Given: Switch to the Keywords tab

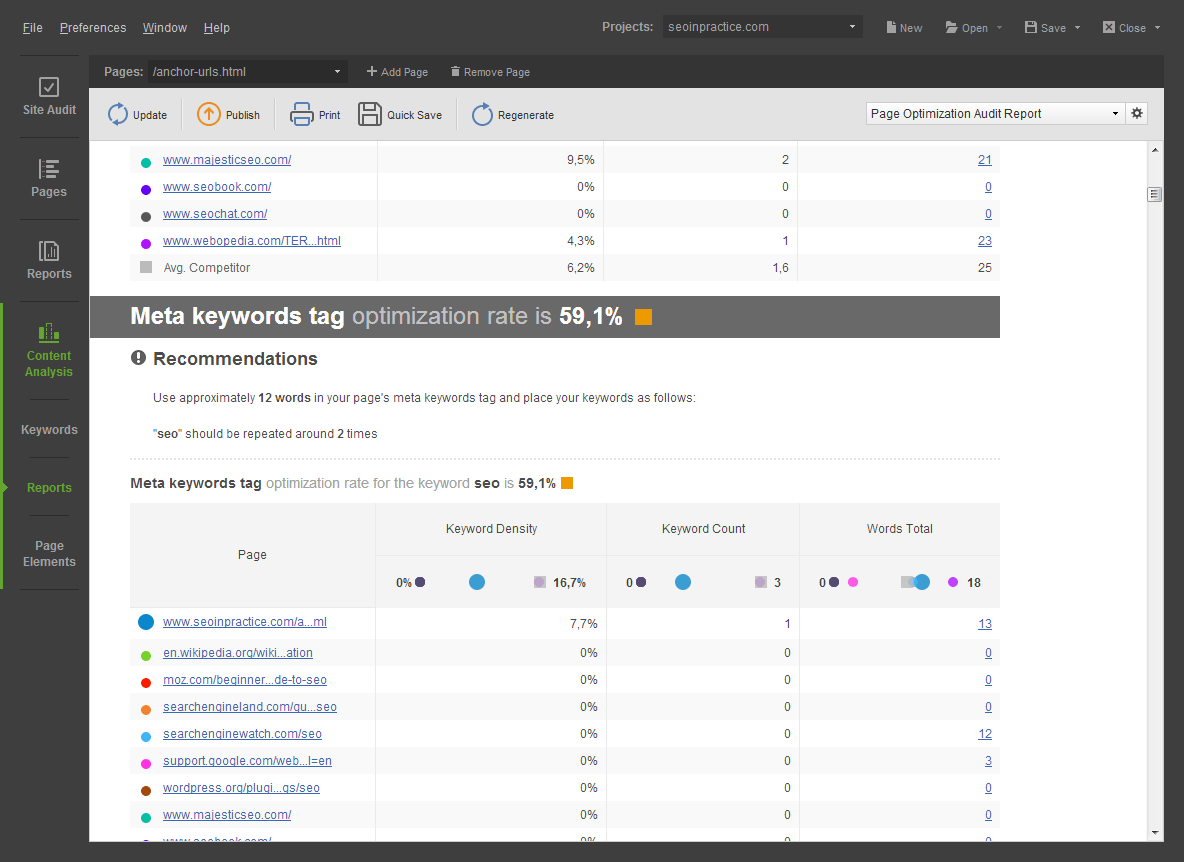Looking at the screenshot, I should [49, 430].
